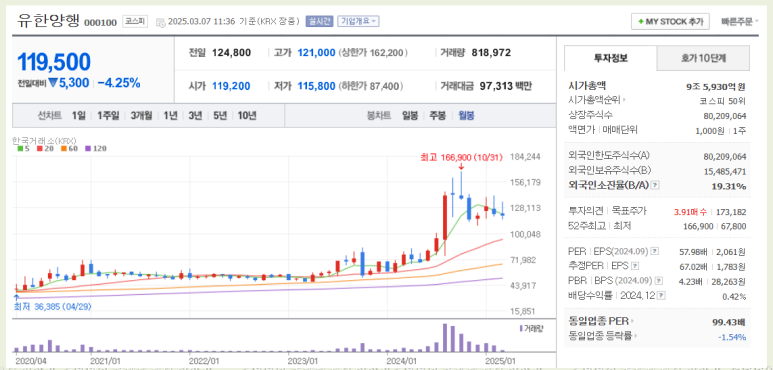The height and width of the screenshot is (370, 773).
Task: Click the 목표주가 label
Action: (629, 211)
